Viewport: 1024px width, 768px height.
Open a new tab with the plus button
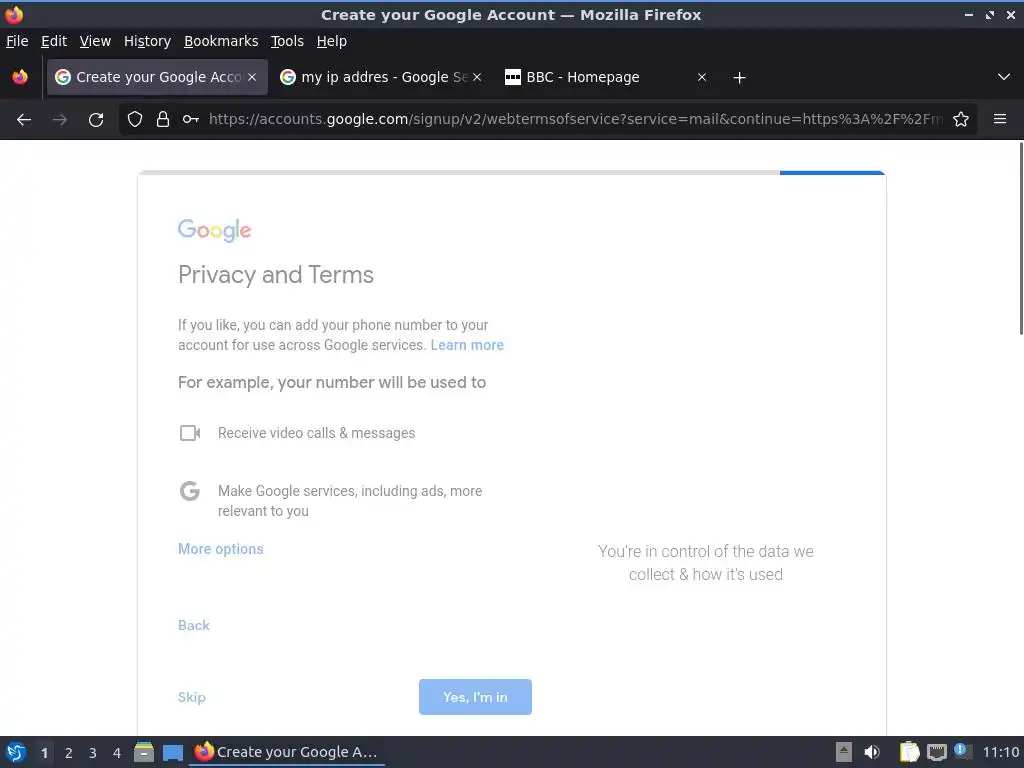click(x=739, y=78)
